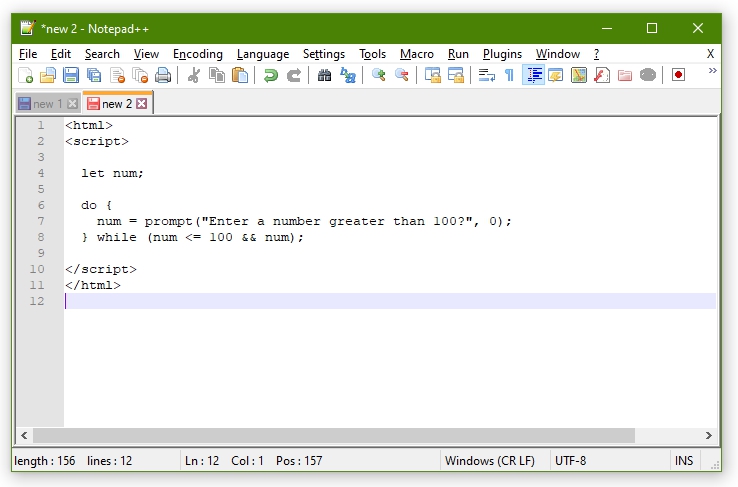
Task: Close the document using the menu bar X
Action: (710, 54)
